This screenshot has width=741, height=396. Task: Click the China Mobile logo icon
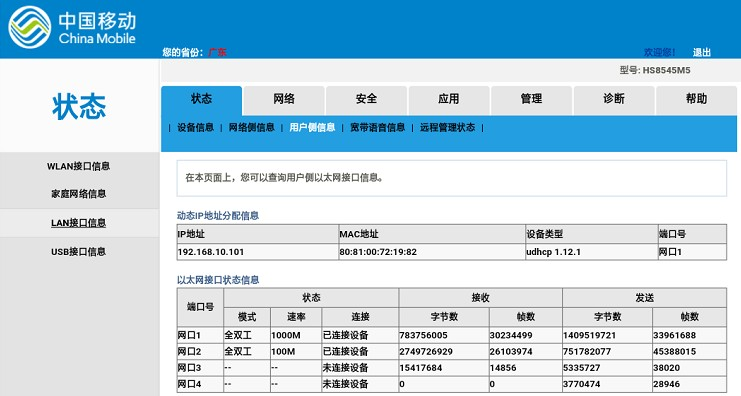(x=29, y=27)
